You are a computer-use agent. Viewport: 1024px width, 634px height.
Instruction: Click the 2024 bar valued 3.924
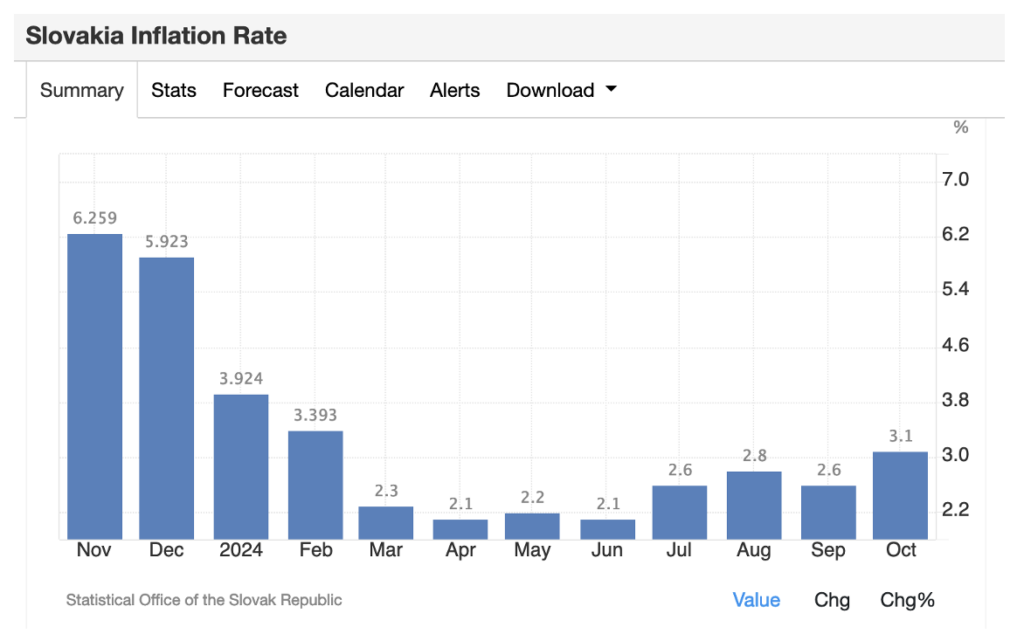point(241,466)
